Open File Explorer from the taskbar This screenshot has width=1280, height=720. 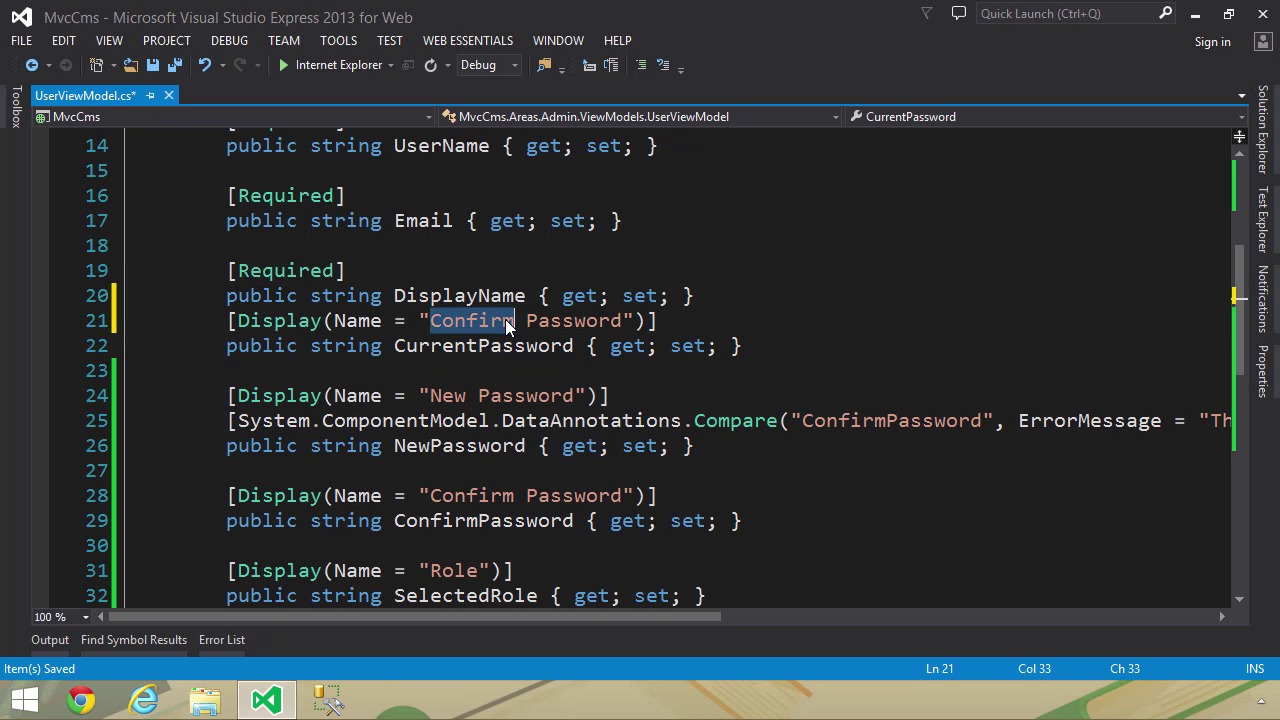[205, 700]
